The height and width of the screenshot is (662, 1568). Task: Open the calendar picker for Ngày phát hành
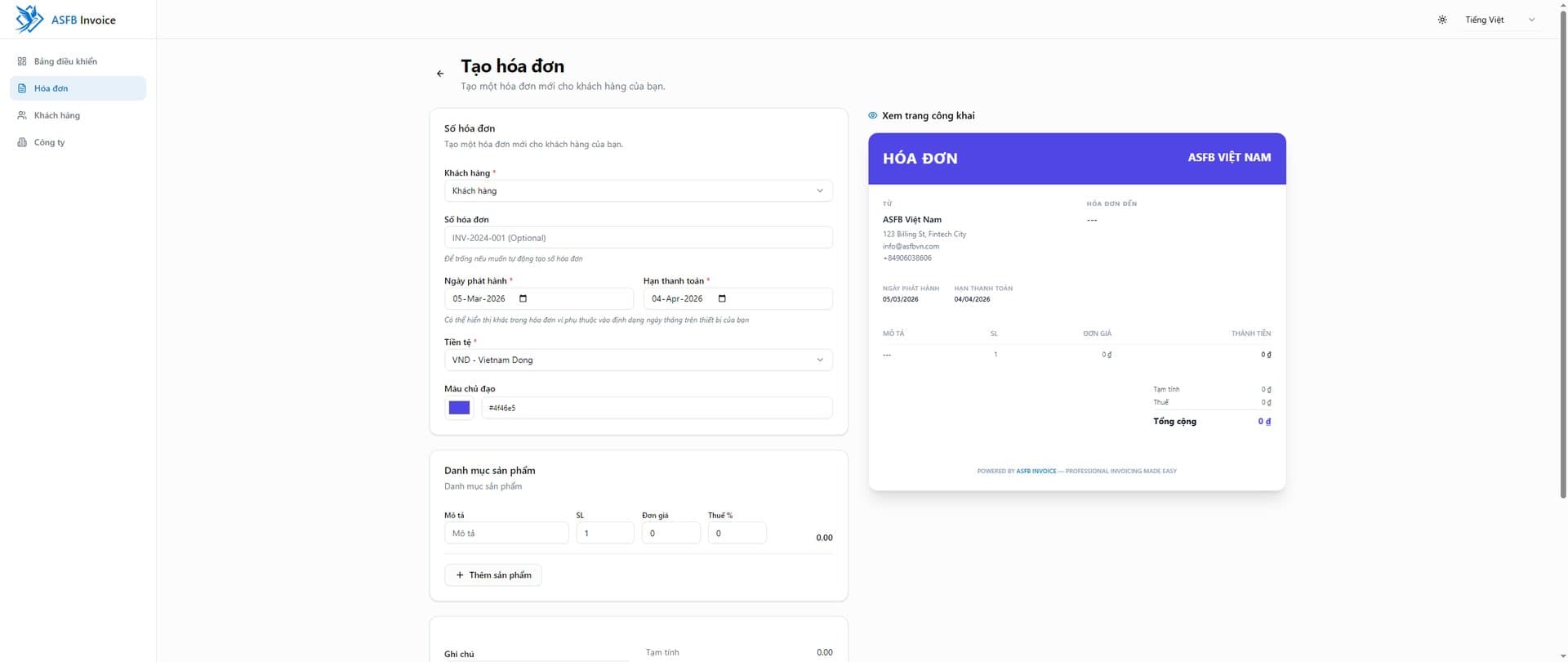[x=523, y=298]
